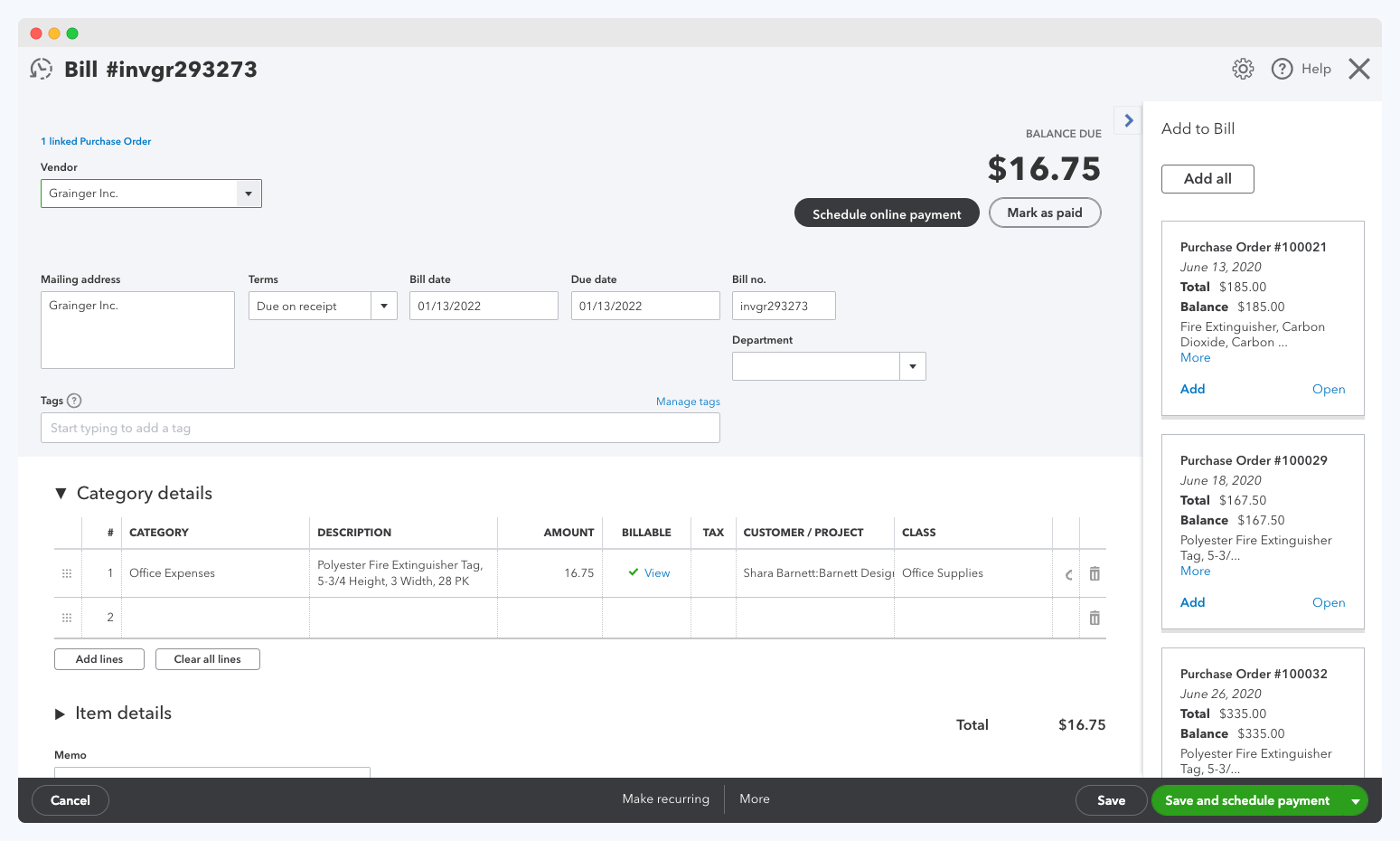The width and height of the screenshot is (1400, 841).
Task: Click the Schedule online payment button
Action: (x=886, y=213)
